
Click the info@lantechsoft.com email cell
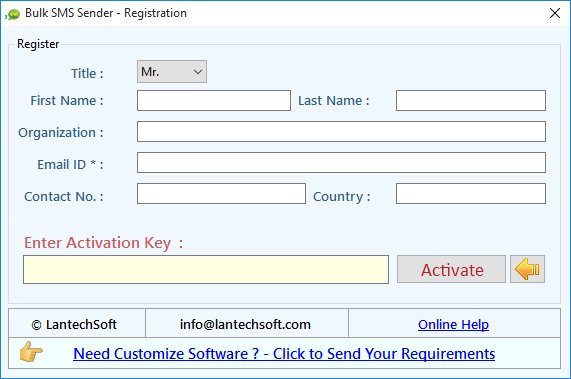247,323
